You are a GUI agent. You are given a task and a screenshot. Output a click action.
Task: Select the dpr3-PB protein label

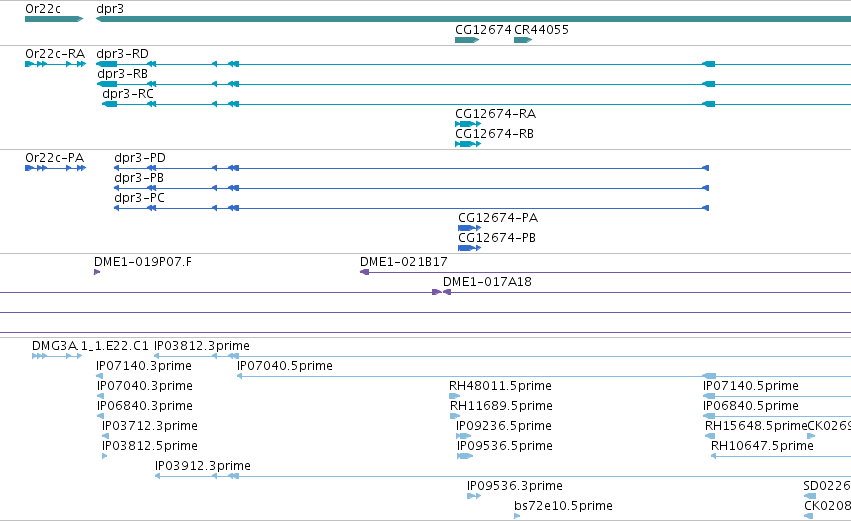(138, 178)
